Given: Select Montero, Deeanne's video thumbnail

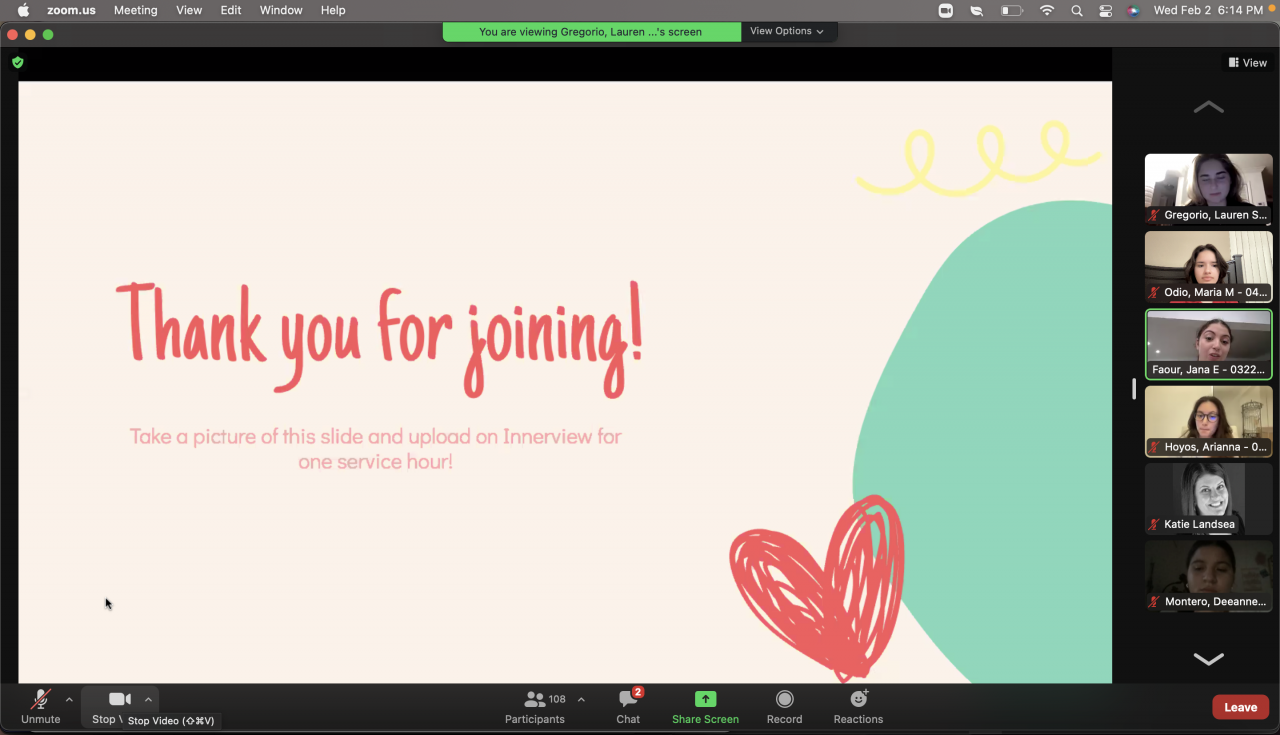Looking at the screenshot, I should (x=1208, y=576).
